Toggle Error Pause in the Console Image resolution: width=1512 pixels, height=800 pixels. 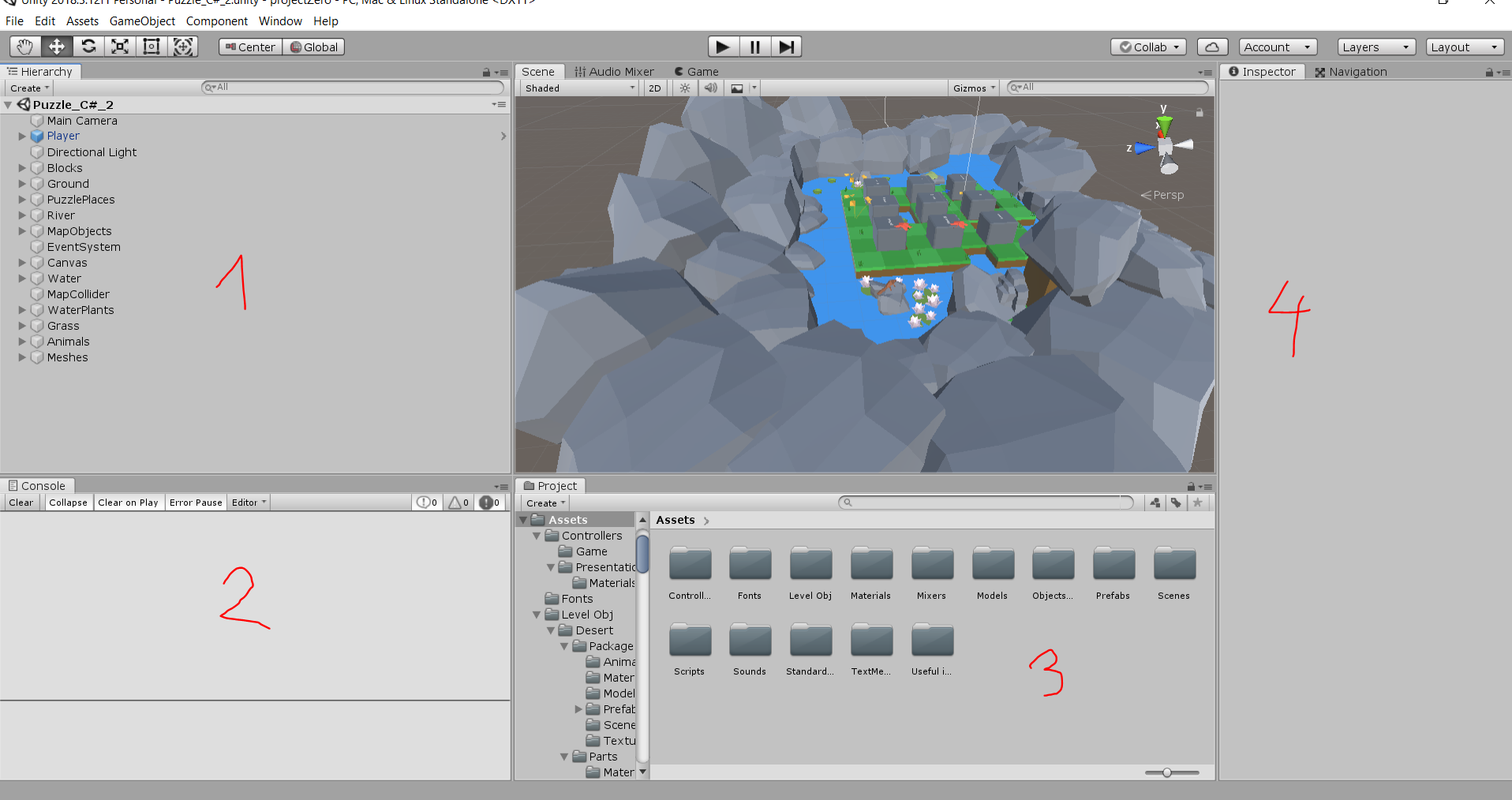coord(196,503)
